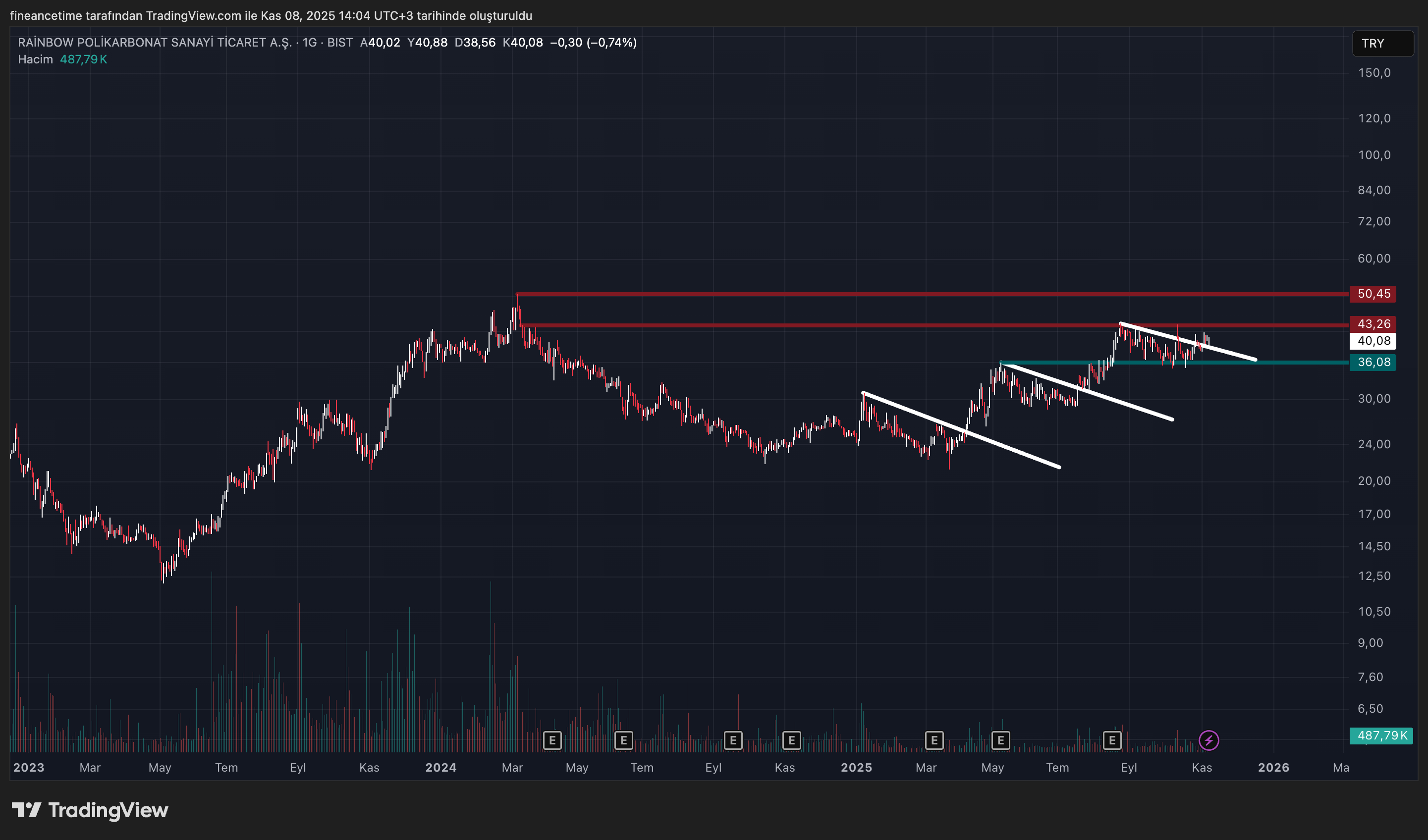This screenshot has height=840, width=1428.
Task: Click the 36,08 teal support price label
Action: (1373, 362)
